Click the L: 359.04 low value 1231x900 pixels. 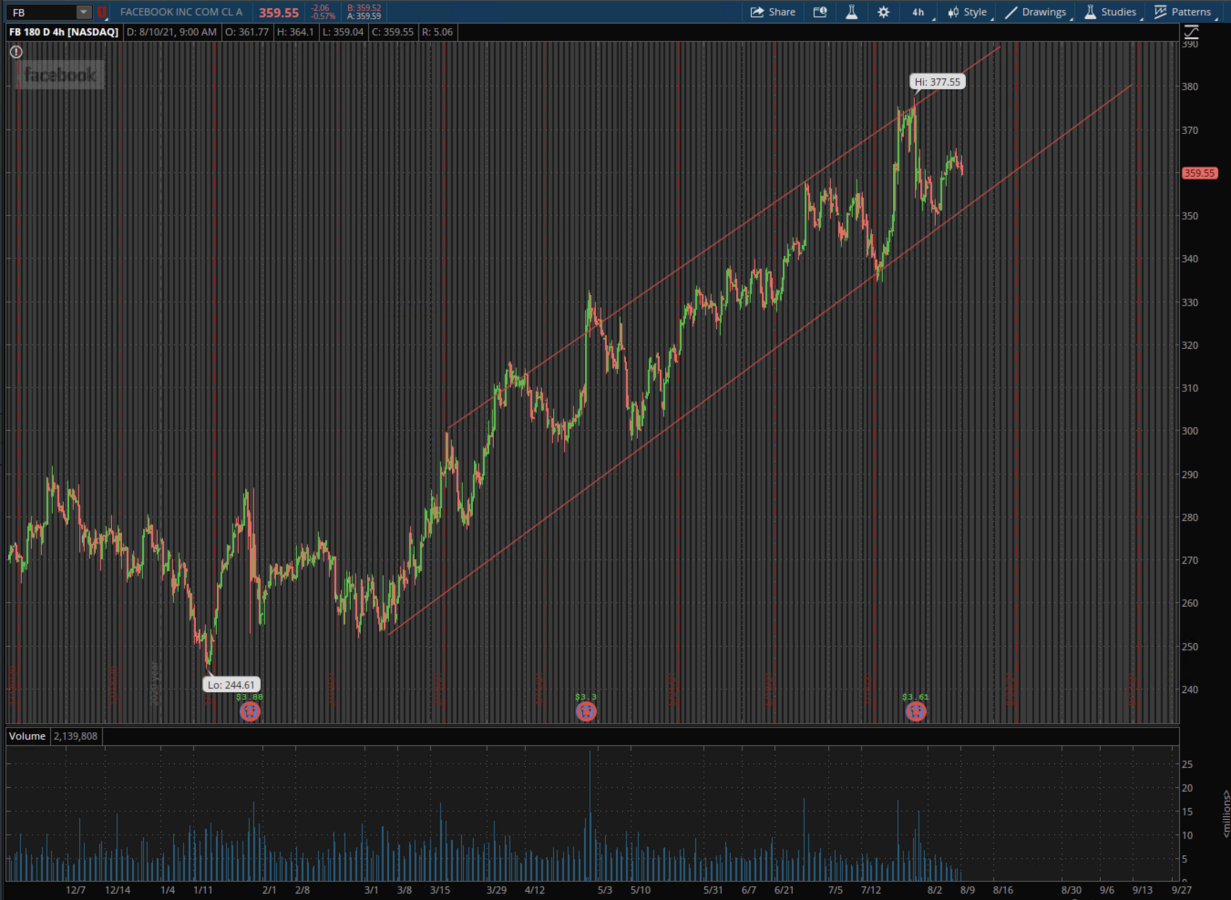pyautogui.click(x=345, y=32)
